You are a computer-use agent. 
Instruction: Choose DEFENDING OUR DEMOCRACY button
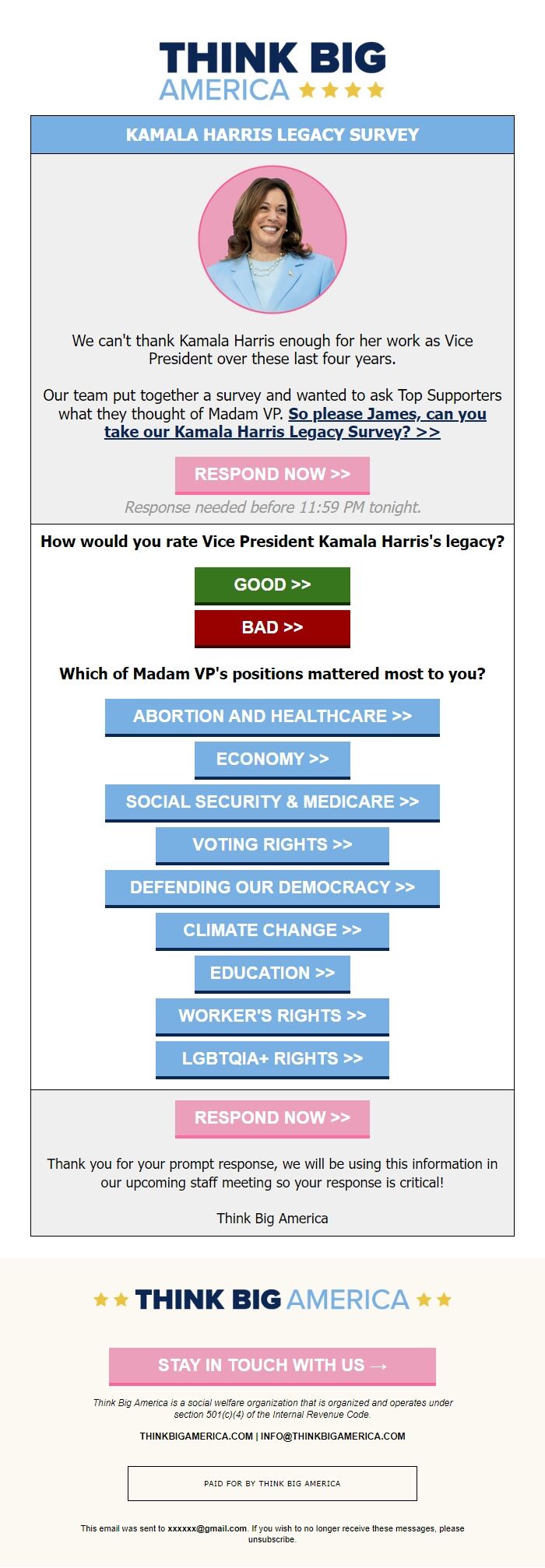(x=272, y=889)
